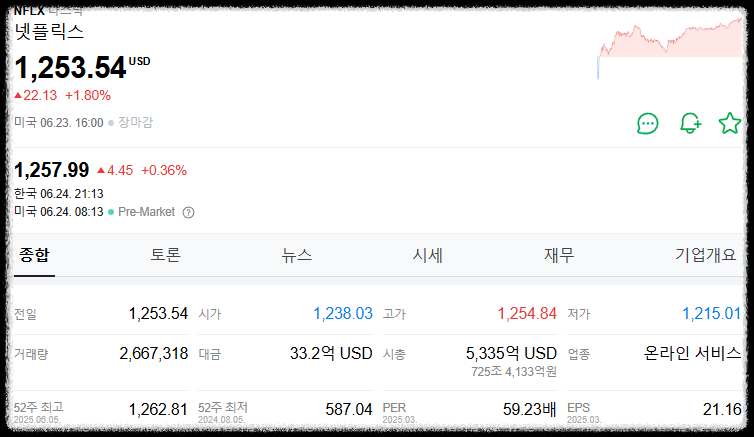Click the 업종 value 온라인 서비스

[692, 353]
